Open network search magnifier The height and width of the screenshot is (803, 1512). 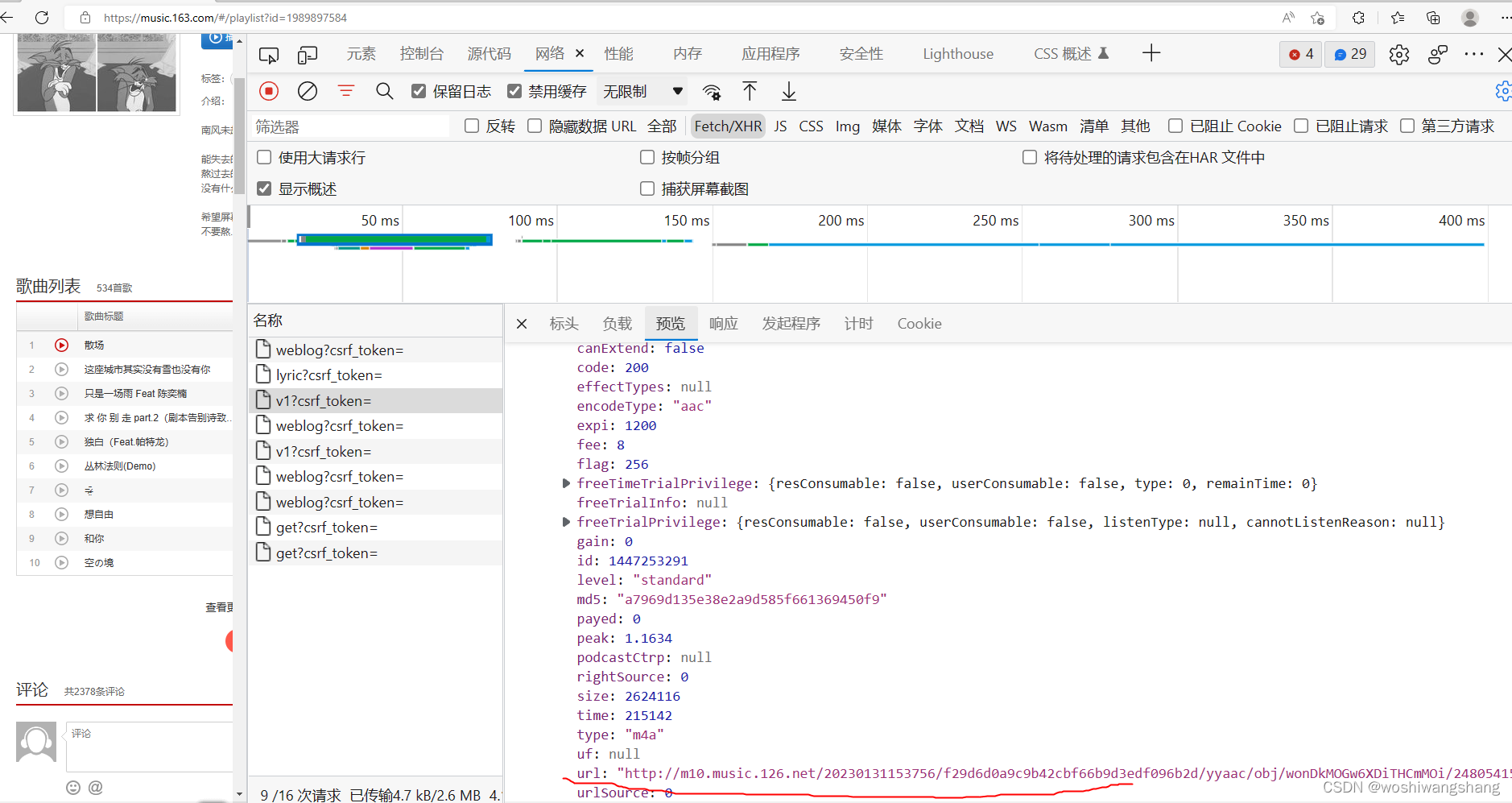tap(384, 91)
